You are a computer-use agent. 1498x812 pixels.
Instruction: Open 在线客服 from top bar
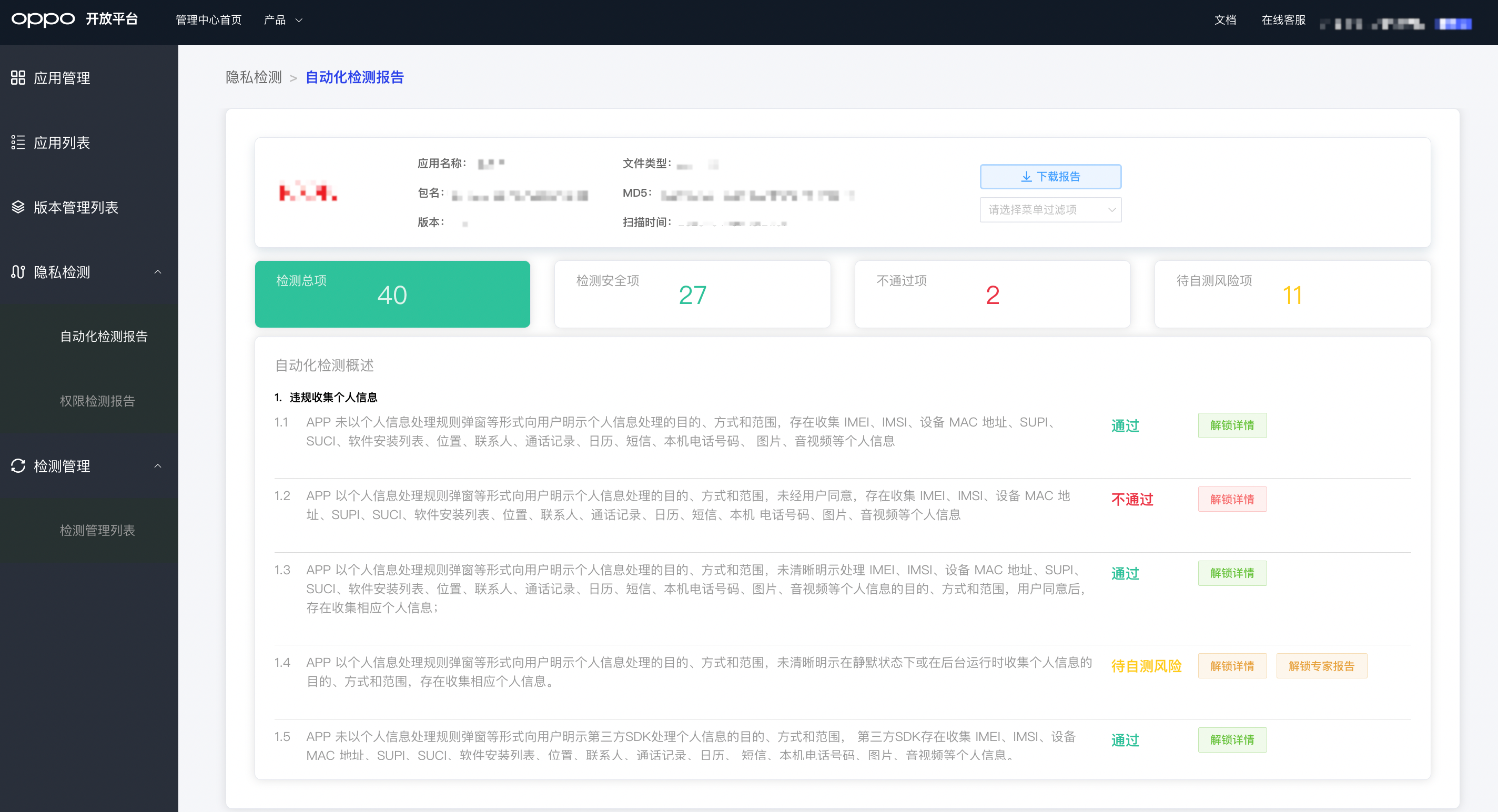[1283, 19]
